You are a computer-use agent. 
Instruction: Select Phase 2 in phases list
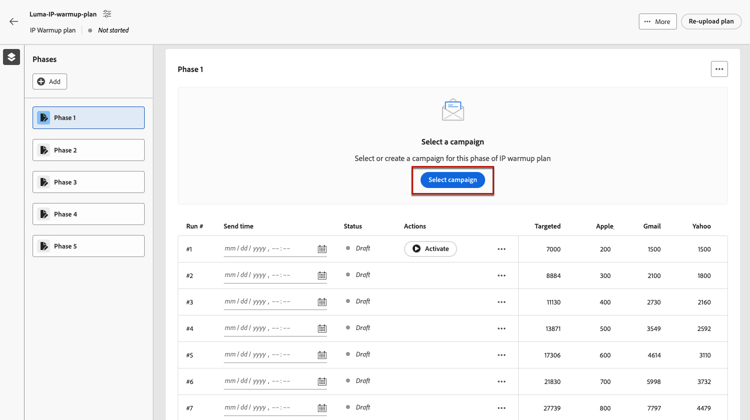[x=88, y=150]
